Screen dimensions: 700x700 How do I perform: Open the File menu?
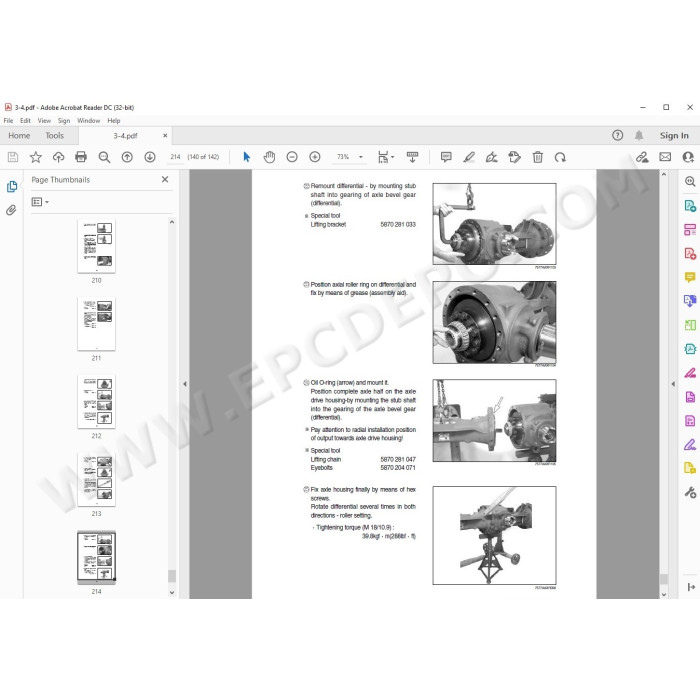[x=8, y=121]
